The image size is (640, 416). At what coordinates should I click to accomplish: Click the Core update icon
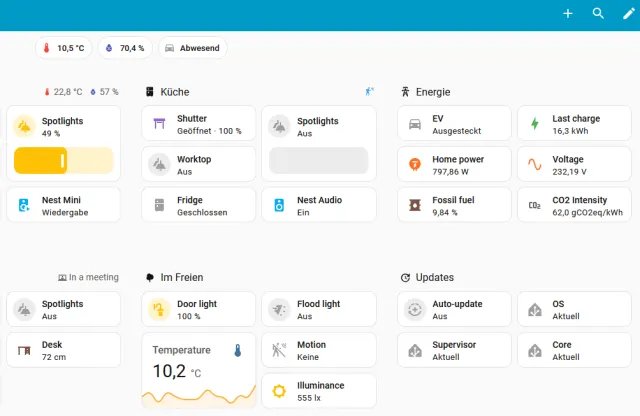(x=535, y=350)
